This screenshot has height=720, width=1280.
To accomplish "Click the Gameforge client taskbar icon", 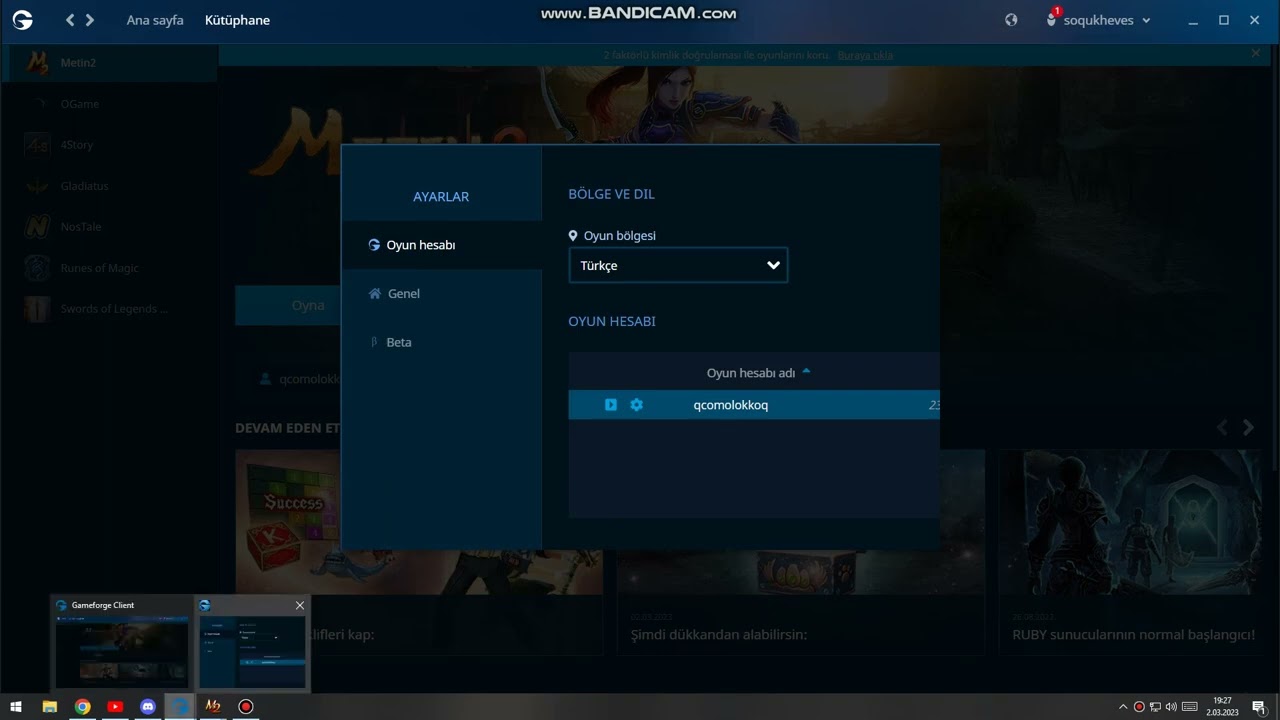I will 180,706.
